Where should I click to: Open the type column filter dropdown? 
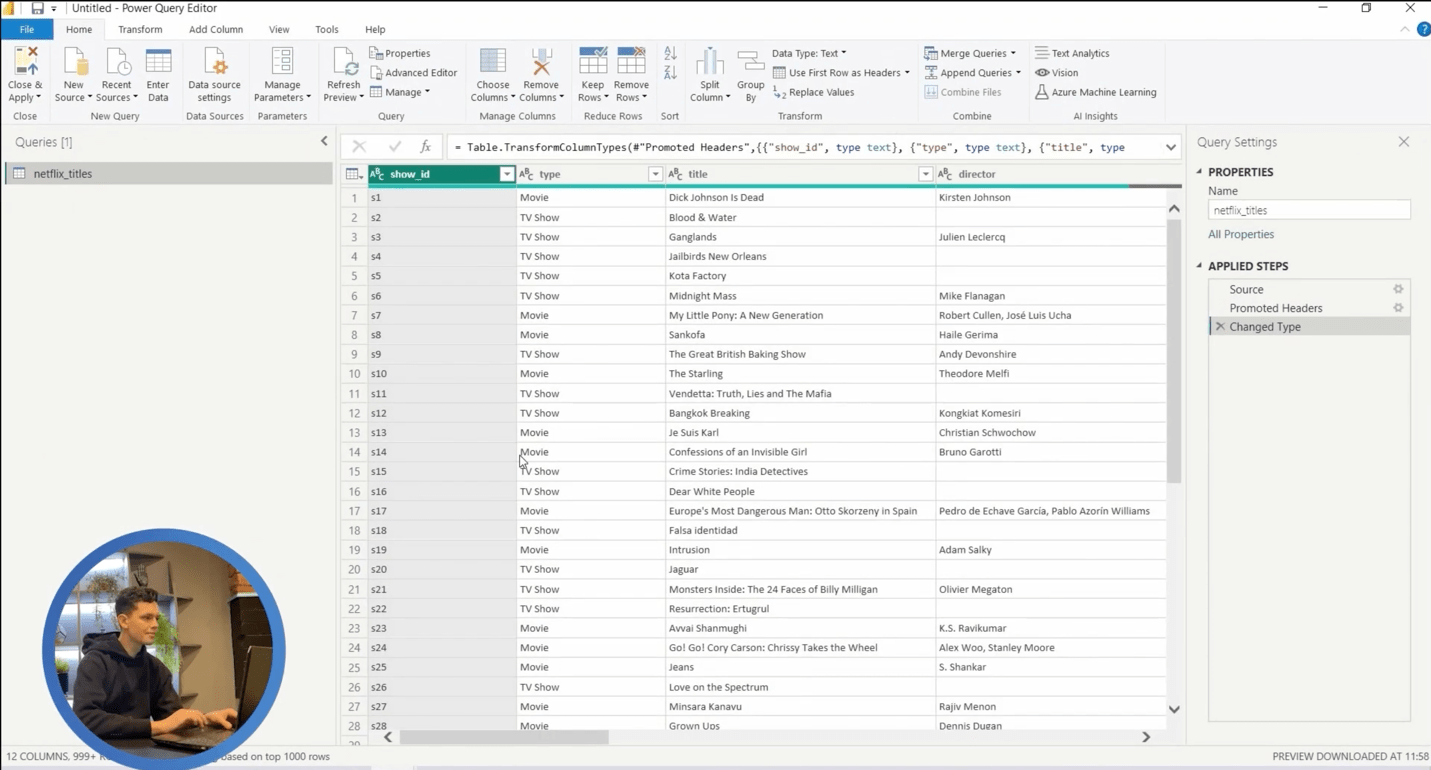tap(655, 174)
